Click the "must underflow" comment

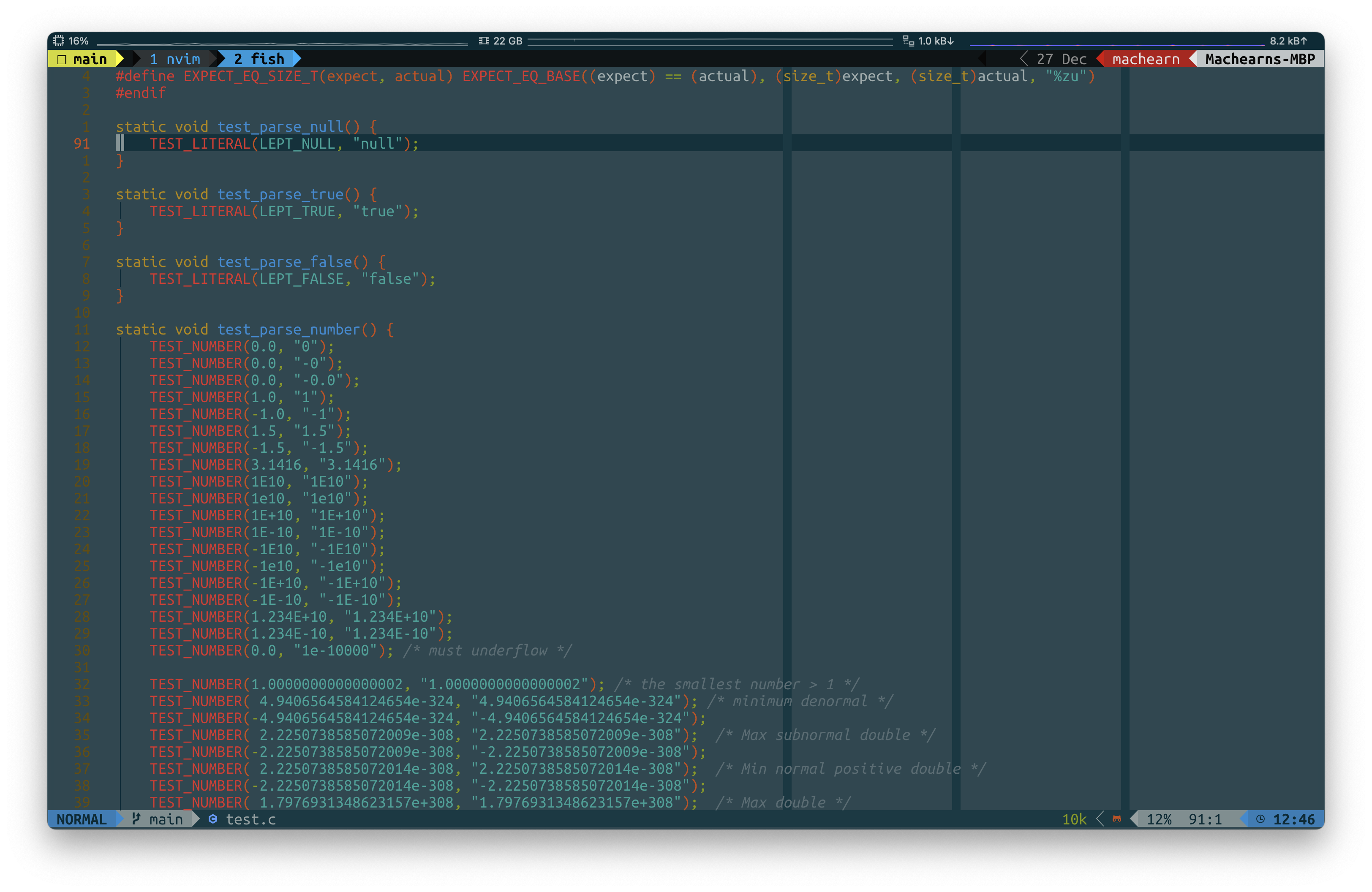[488, 650]
